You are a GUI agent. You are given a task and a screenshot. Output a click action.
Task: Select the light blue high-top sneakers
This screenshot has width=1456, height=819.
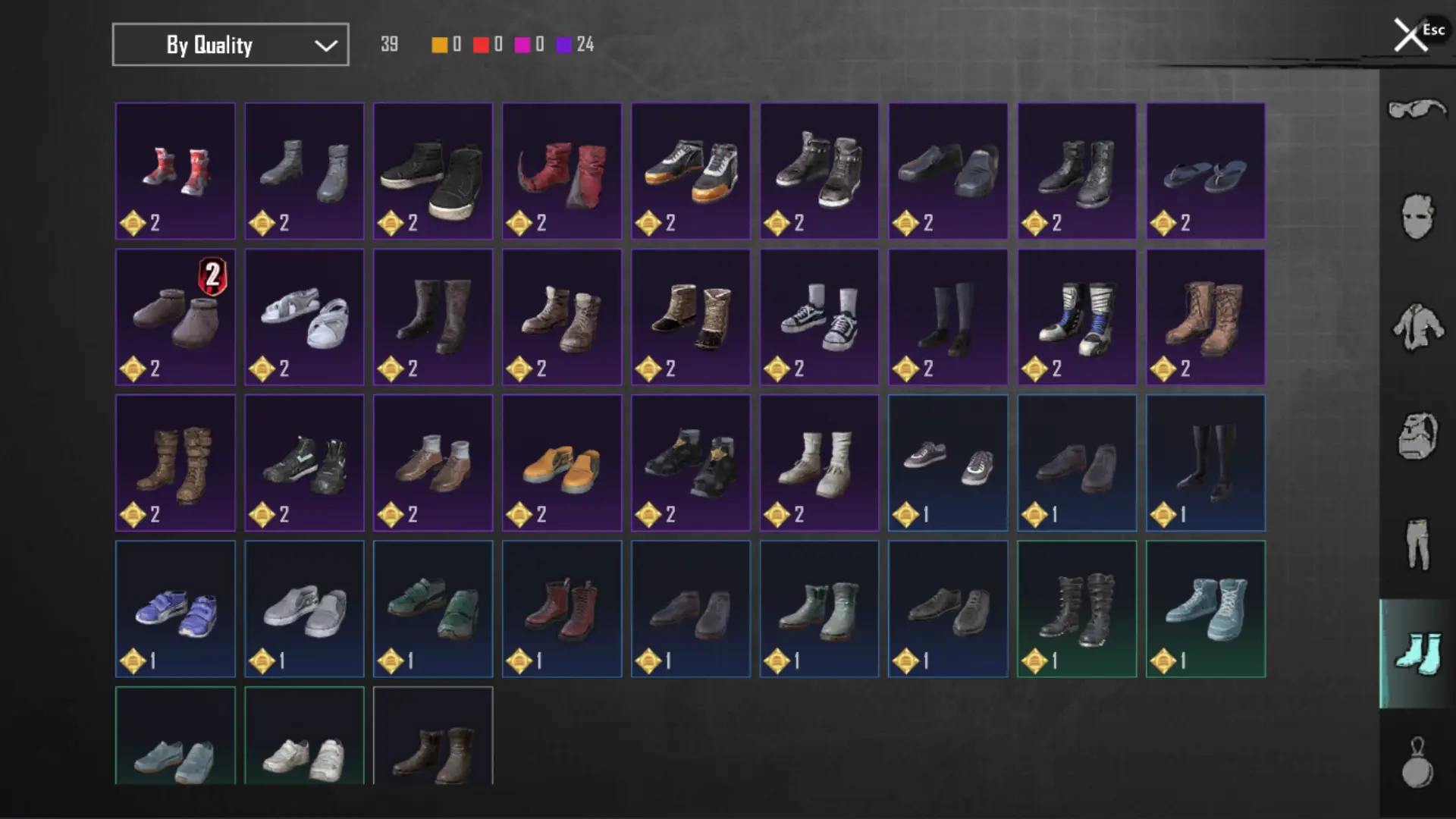point(1206,609)
